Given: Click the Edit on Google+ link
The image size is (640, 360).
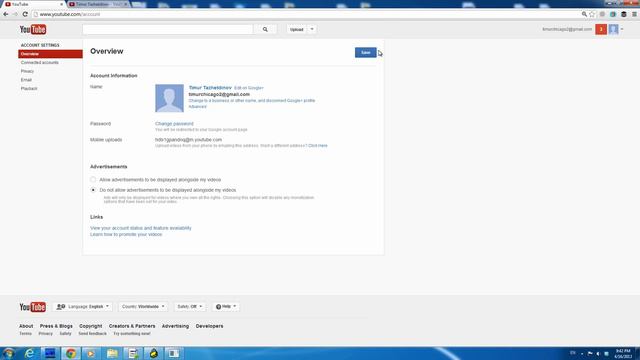Looking at the screenshot, I should coord(249,88).
